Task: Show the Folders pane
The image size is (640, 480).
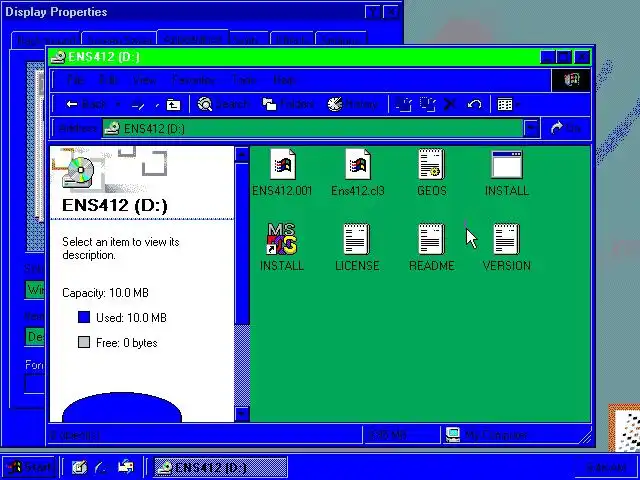Action: pos(288,104)
